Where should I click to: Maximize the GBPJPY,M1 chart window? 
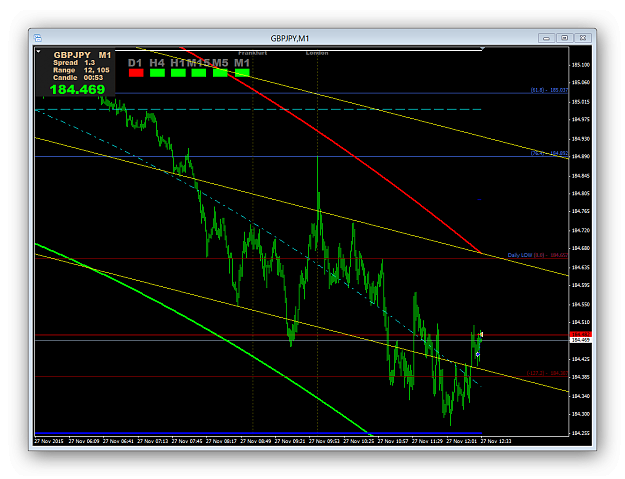tap(564, 38)
